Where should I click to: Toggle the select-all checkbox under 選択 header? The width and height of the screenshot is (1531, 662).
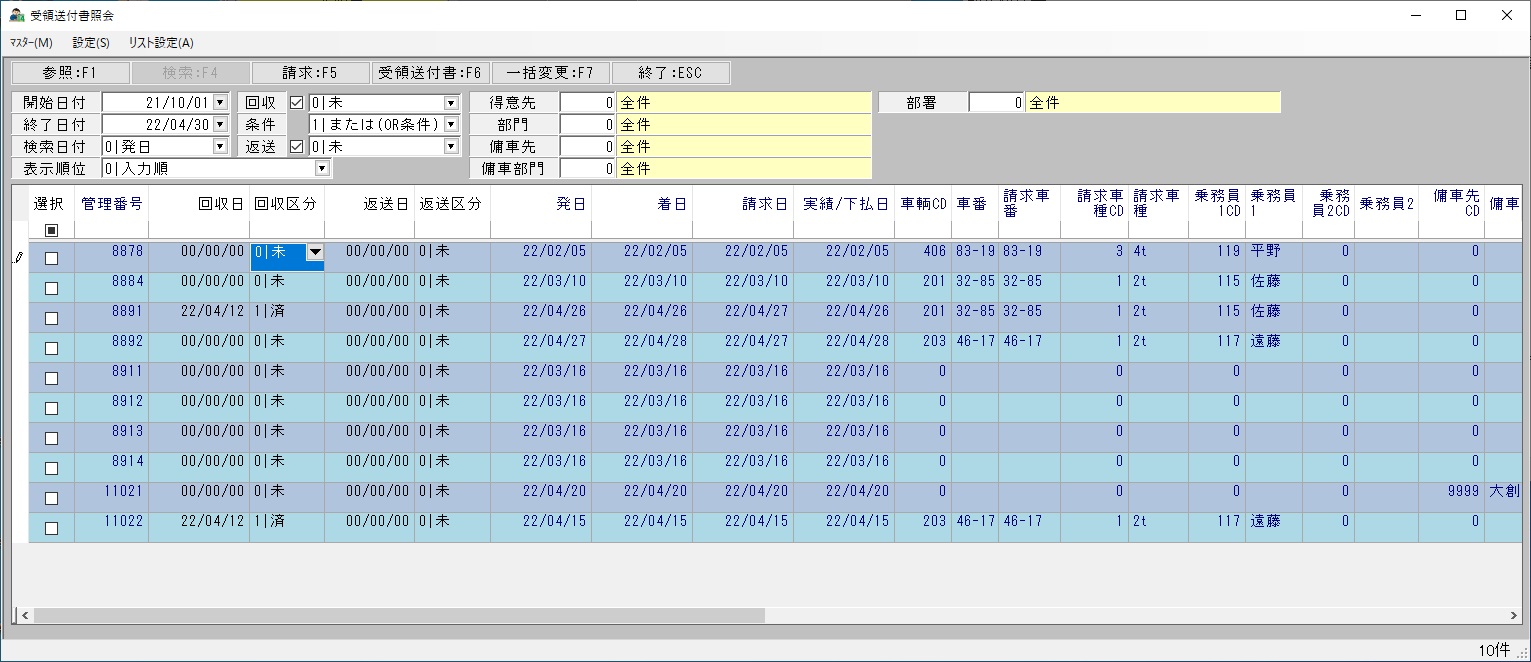pos(52,230)
